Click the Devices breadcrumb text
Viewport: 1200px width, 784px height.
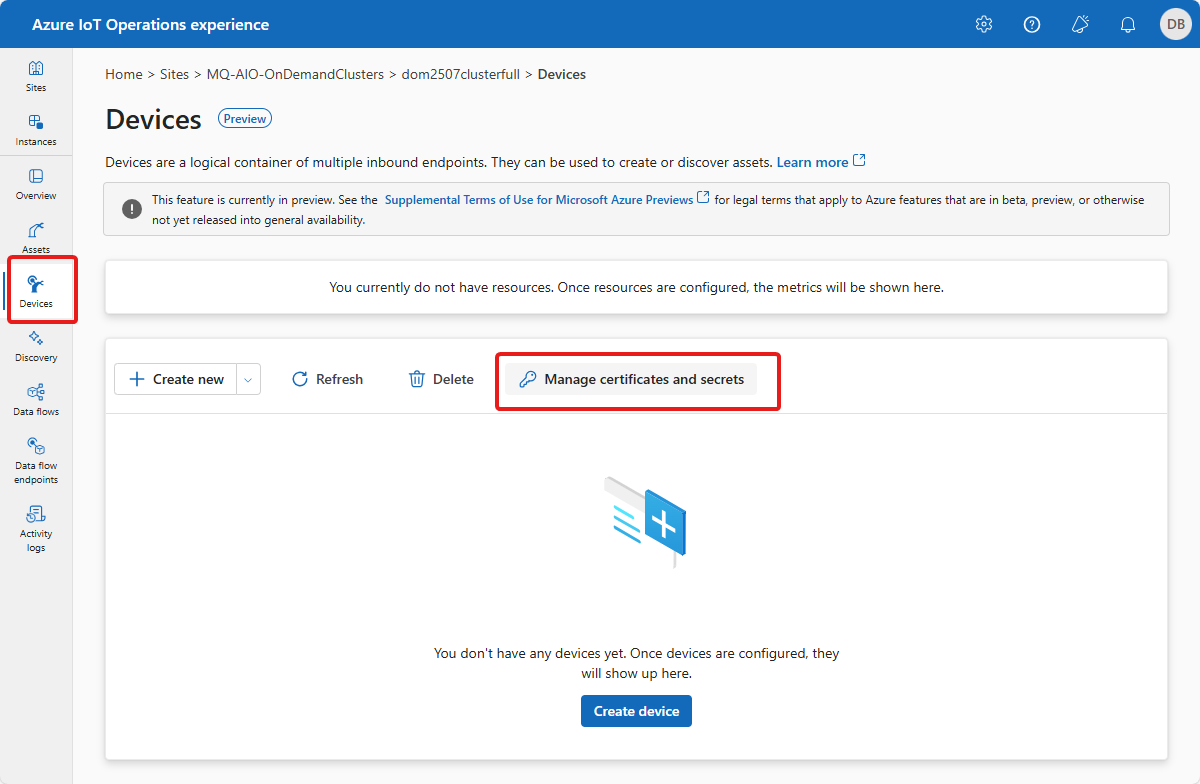pyautogui.click(x=562, y=74)
